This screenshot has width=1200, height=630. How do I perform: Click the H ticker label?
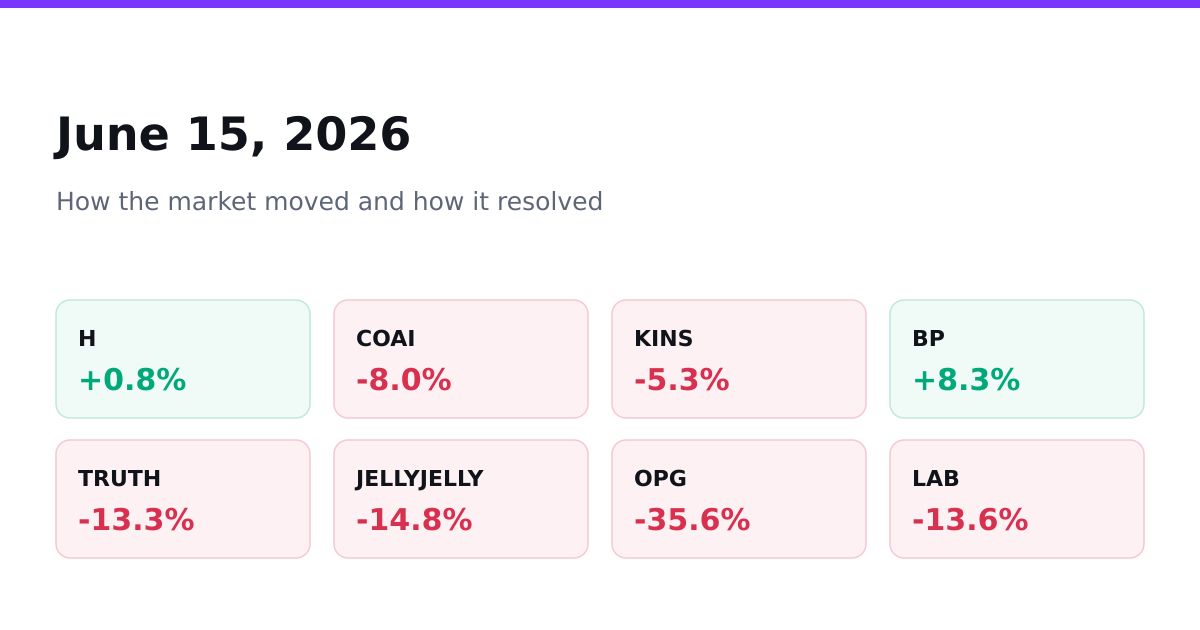pyautogui.click(x=87, y=339)
